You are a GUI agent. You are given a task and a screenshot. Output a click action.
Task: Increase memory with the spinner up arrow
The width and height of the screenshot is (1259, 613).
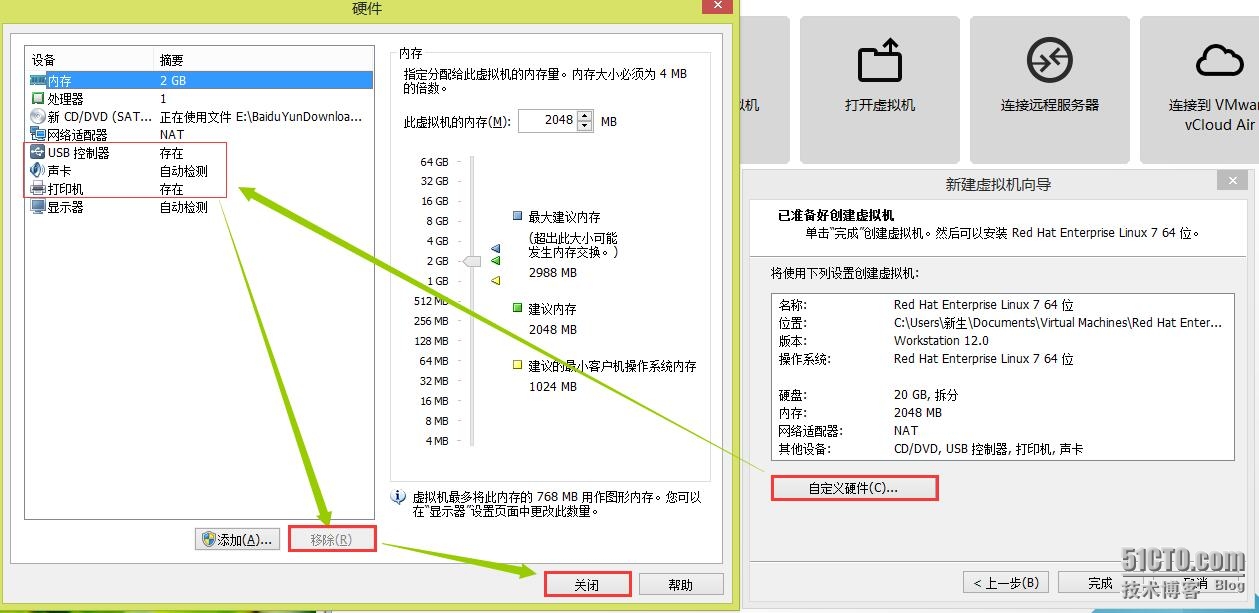coord(585,116)
